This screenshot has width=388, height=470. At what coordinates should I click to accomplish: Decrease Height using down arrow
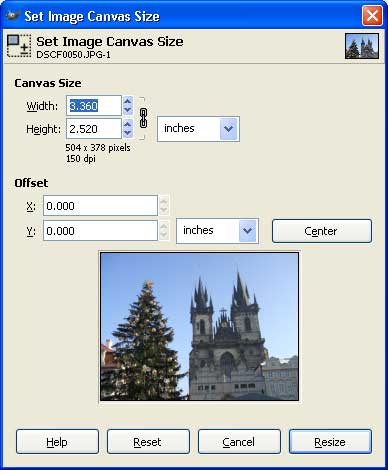pyautogui.click(x=128, y=133)
